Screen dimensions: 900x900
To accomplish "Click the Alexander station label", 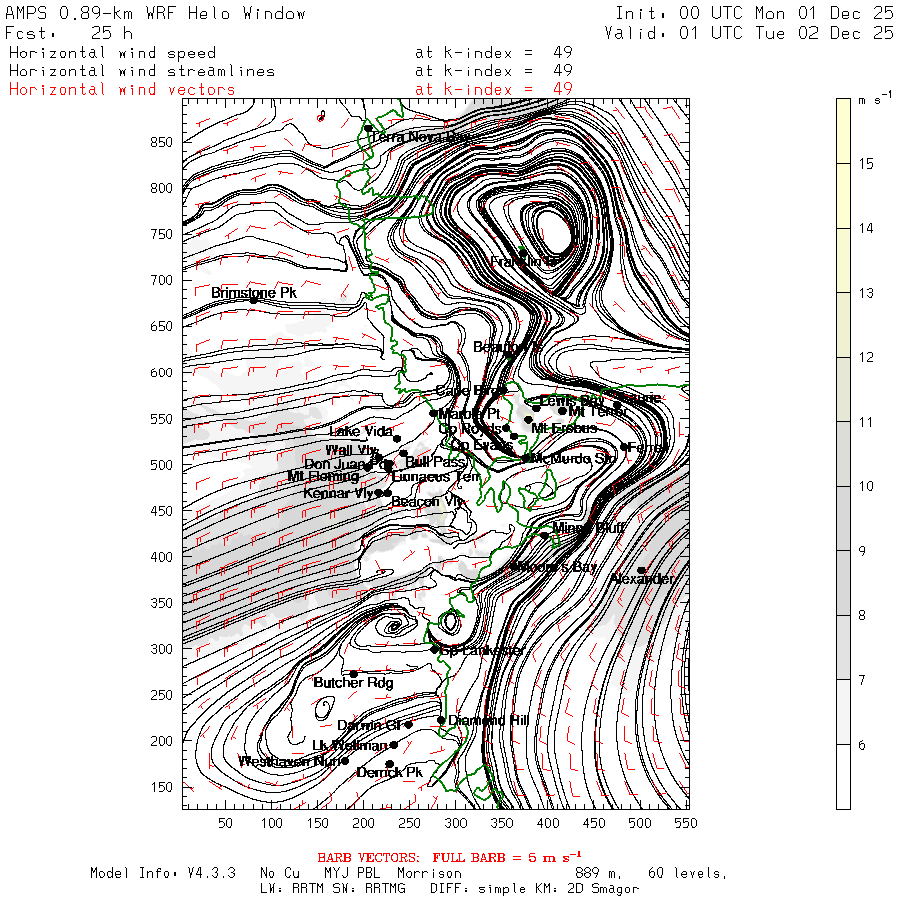I will pos(642,579).
